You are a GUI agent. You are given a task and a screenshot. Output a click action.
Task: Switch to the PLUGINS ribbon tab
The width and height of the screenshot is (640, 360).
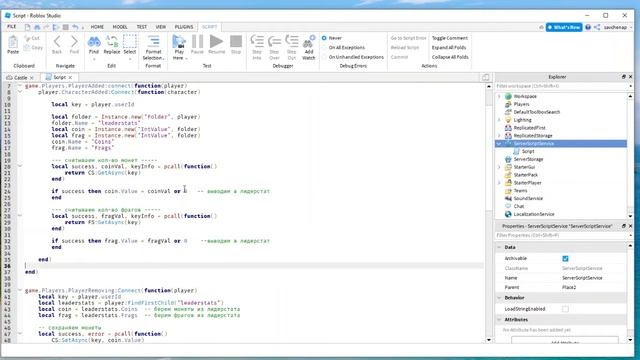tap(184, 27)
